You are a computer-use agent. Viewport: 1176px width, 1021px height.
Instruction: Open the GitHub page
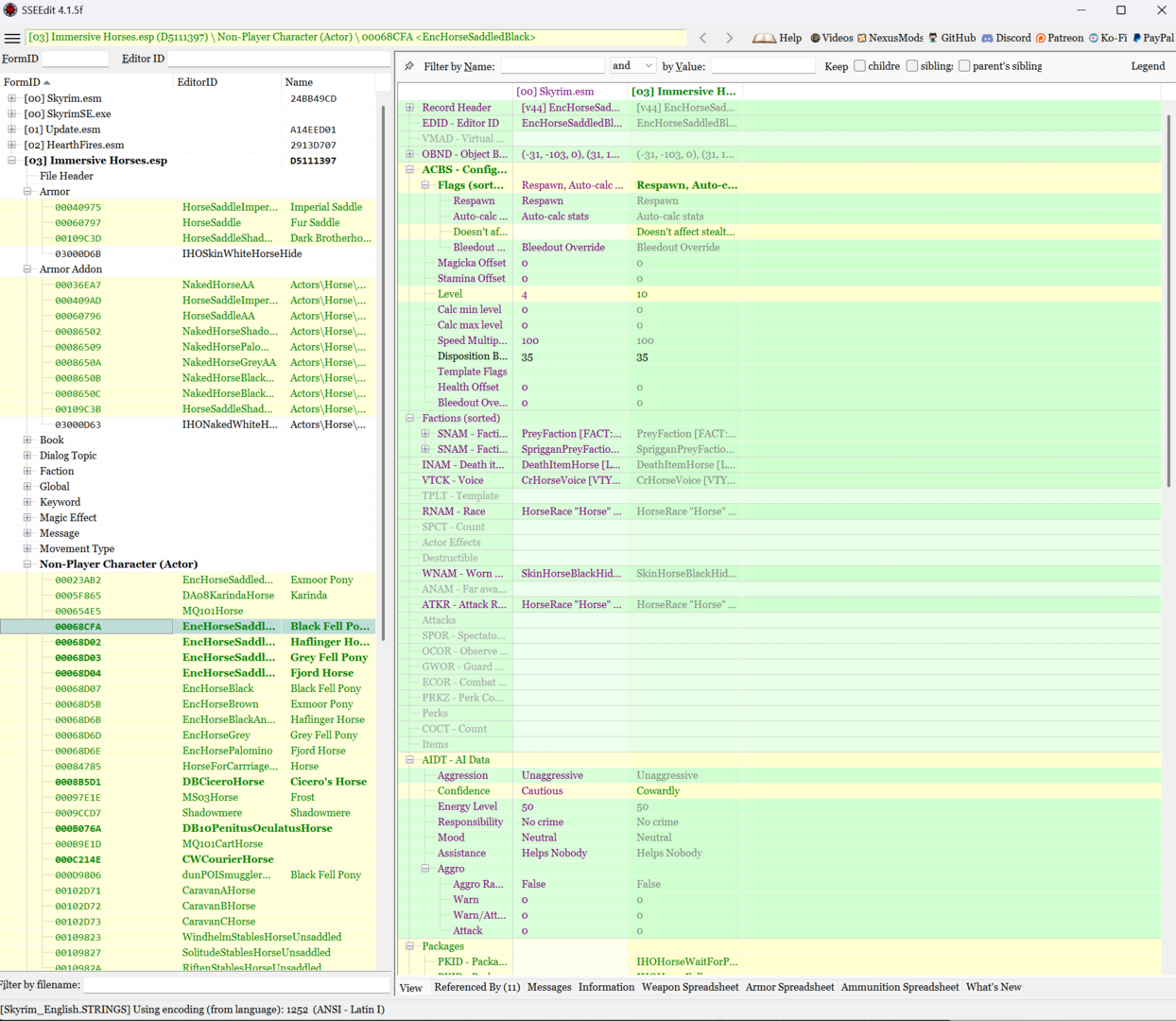(x=952, y=38)
